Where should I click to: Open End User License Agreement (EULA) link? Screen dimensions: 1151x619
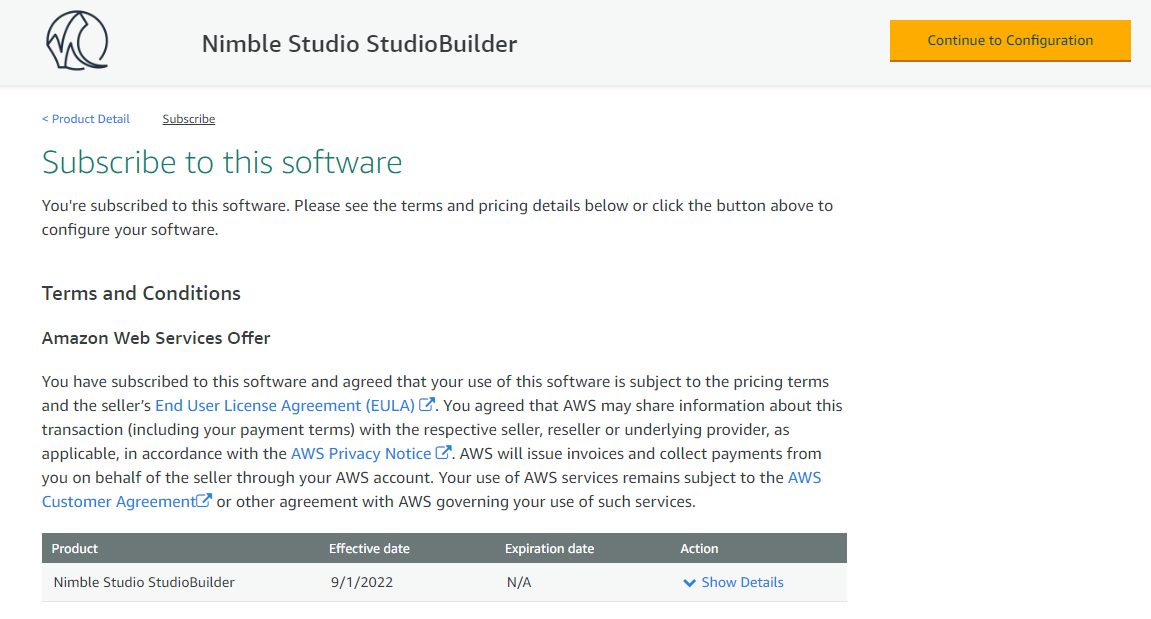[x=285, y=405]
